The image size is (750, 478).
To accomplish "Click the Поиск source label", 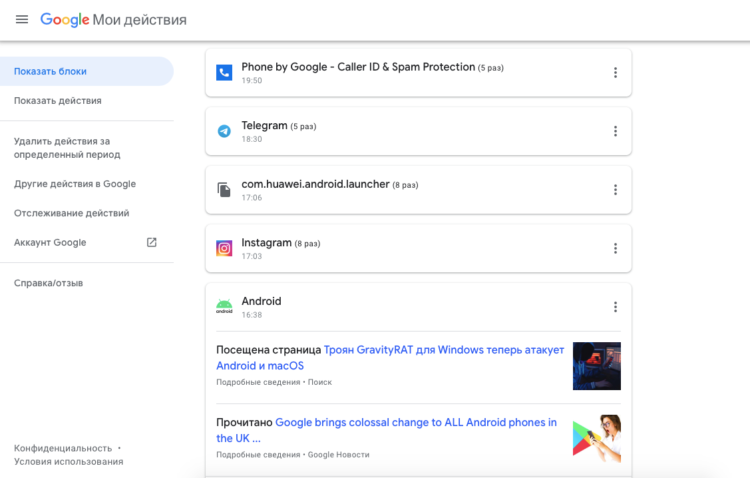I will (320, 382).
